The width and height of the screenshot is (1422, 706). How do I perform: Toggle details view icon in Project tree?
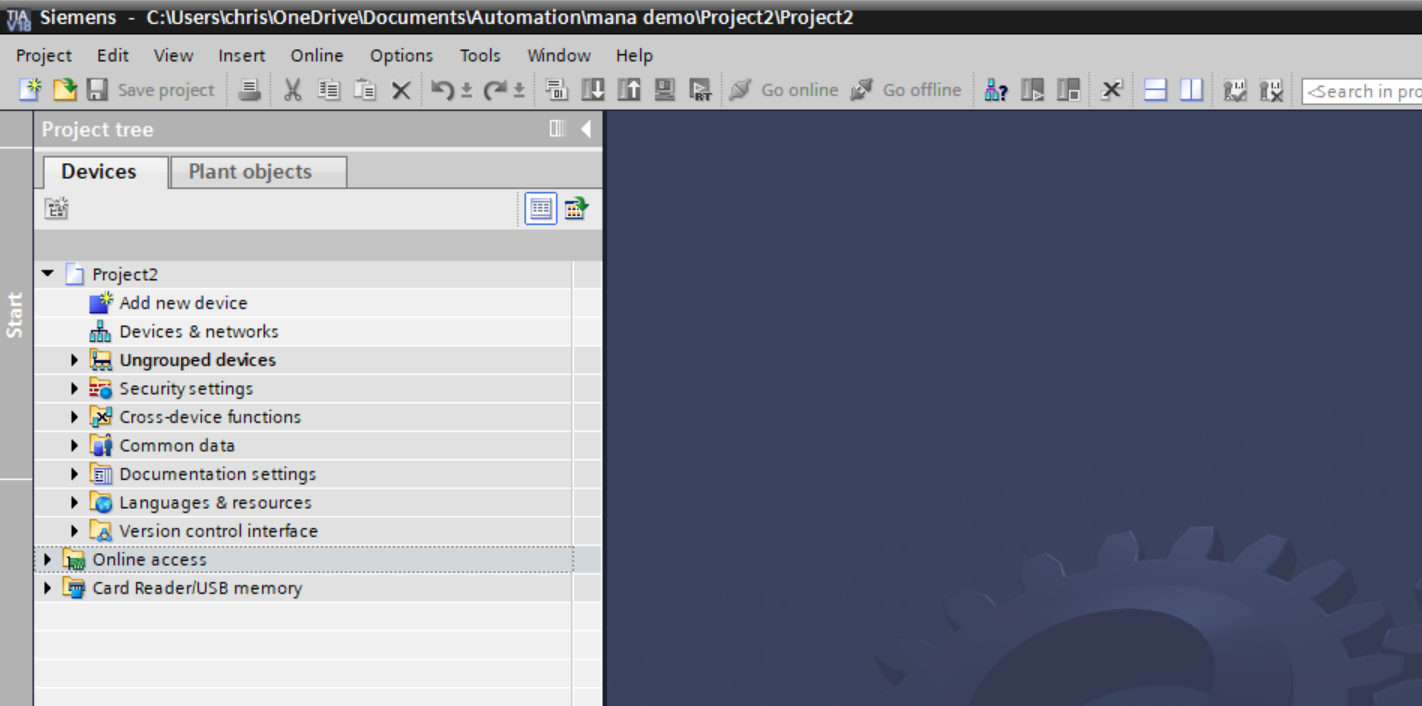click(x=541, y=208)
